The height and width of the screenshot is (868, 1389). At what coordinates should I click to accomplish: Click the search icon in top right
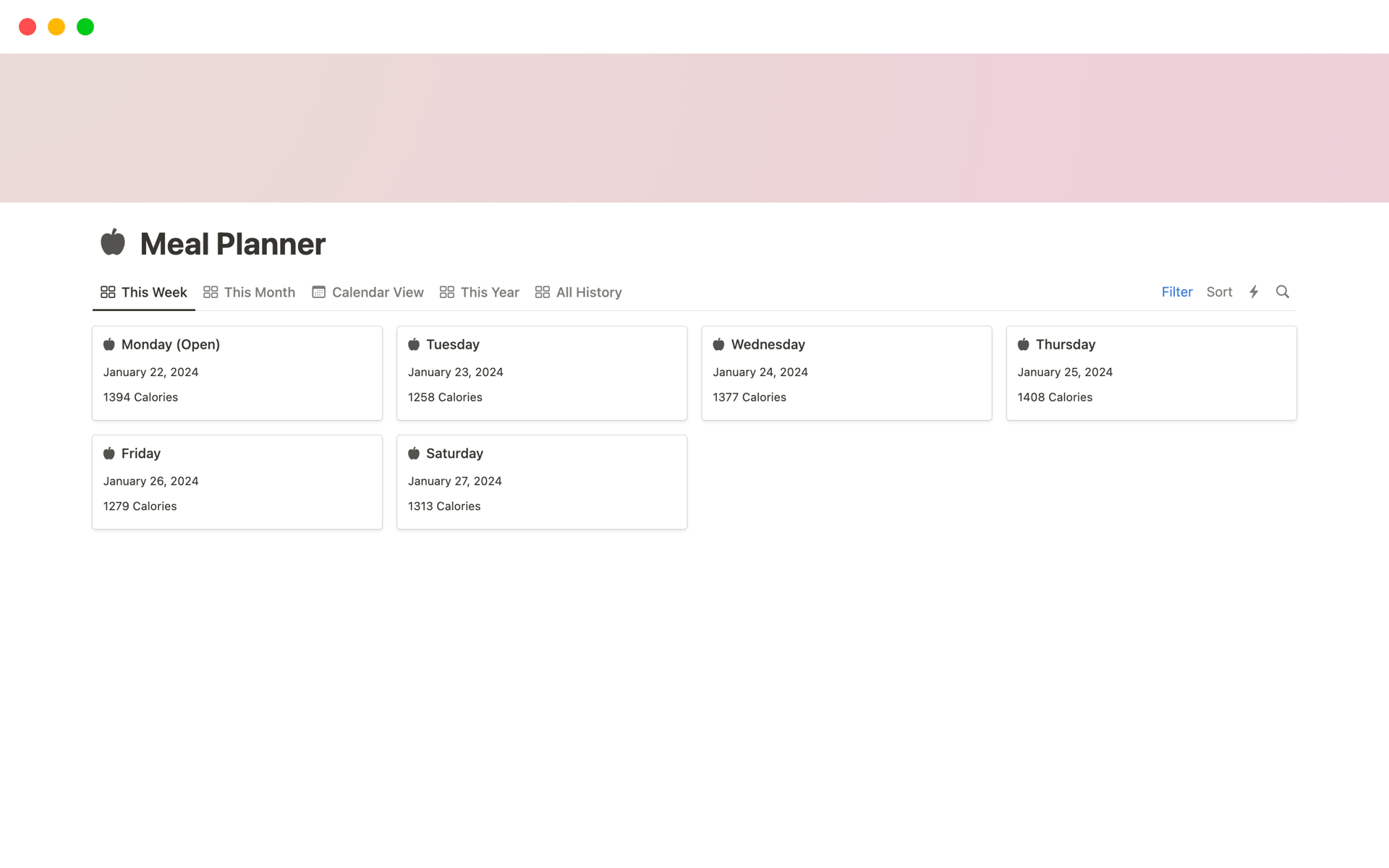click(x=1283, y=291)
